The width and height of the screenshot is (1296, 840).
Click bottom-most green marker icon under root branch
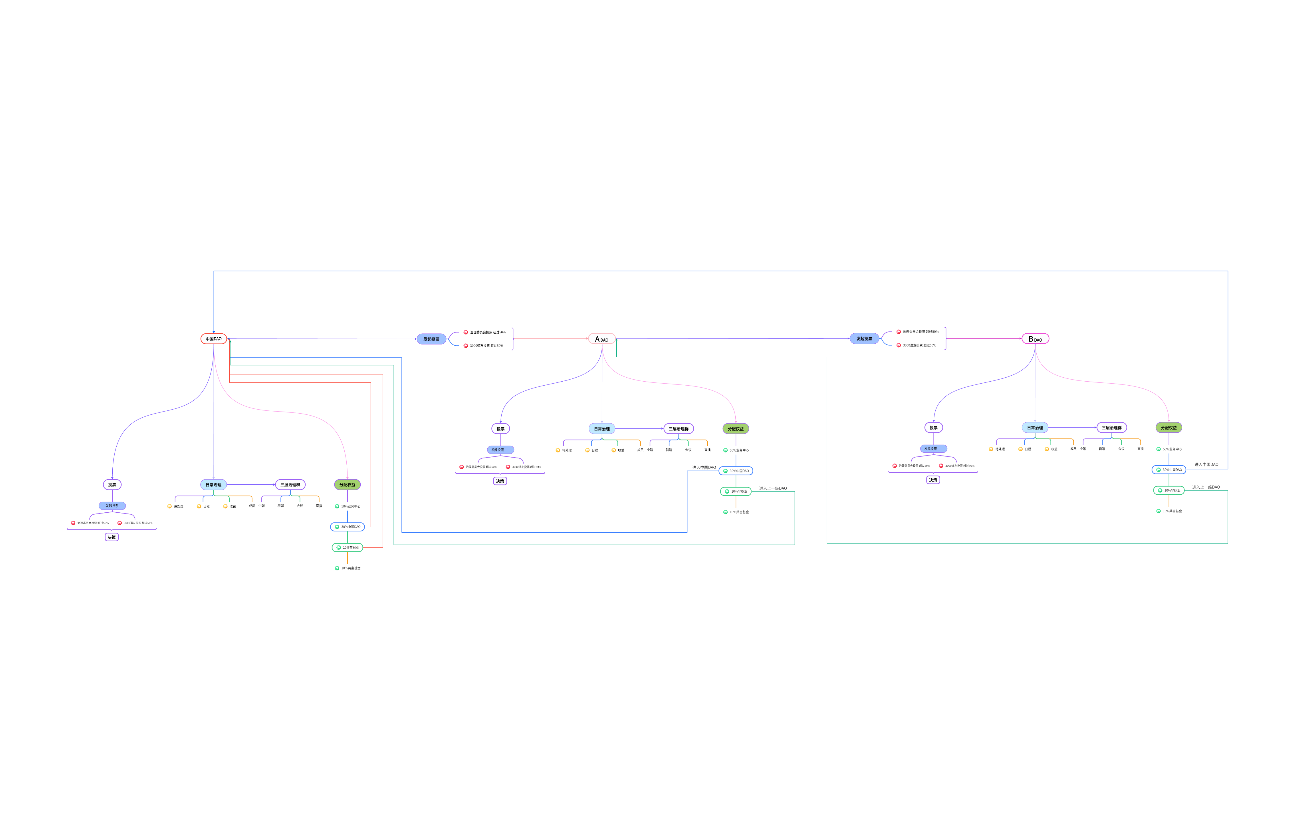337,568
